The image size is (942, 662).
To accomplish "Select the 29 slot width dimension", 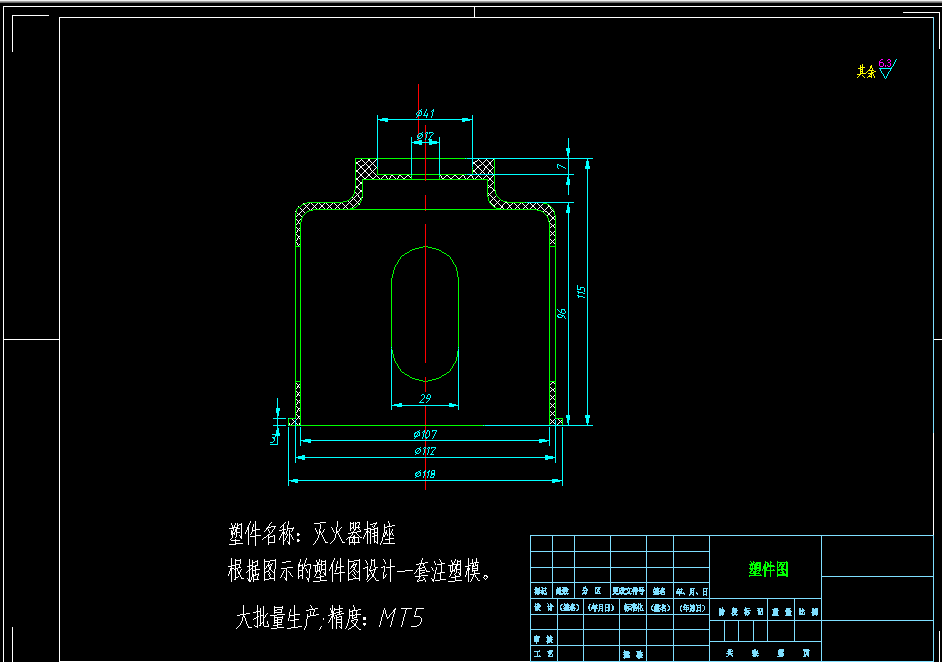I will (x=425, y=398).
